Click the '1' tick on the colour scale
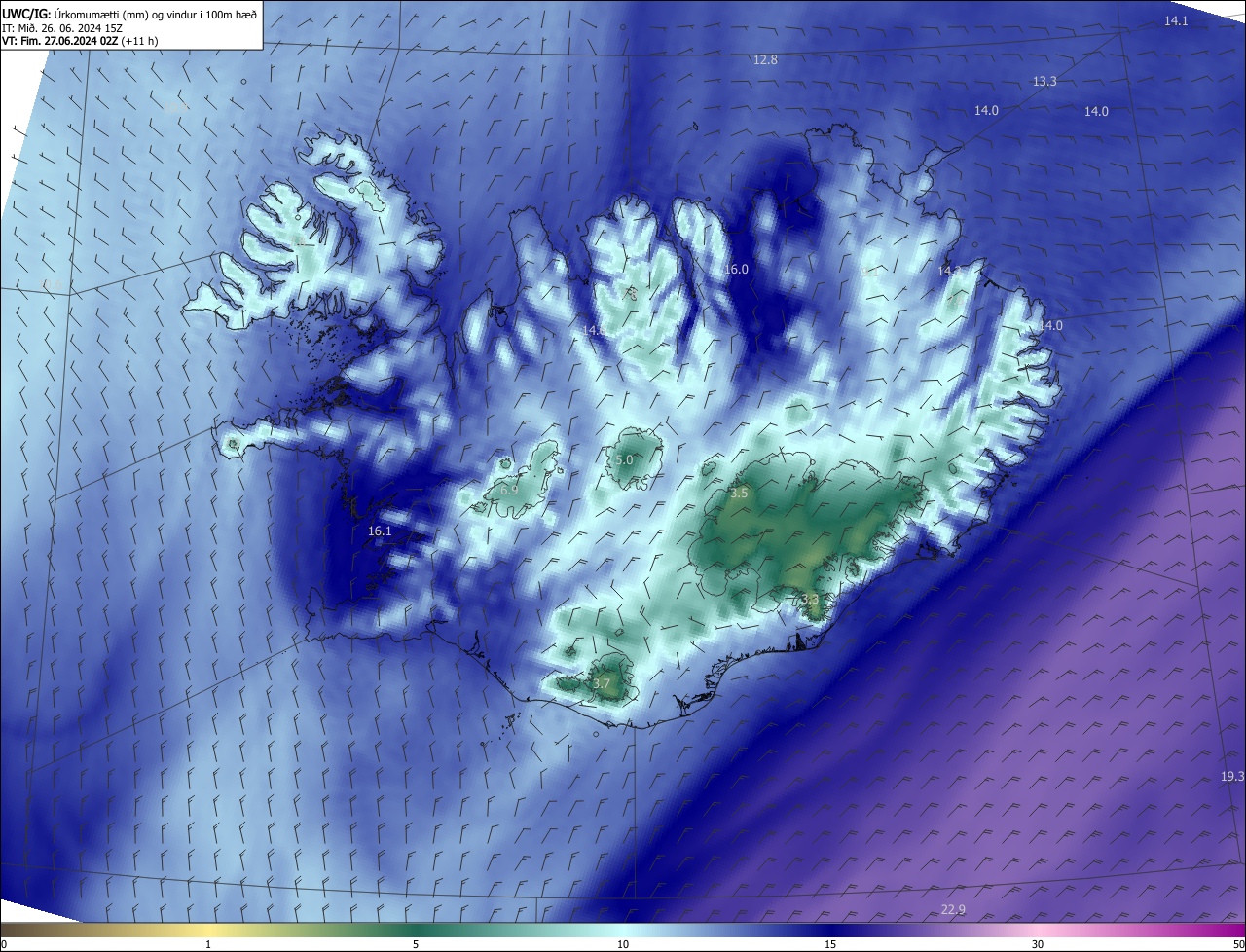 208,944
